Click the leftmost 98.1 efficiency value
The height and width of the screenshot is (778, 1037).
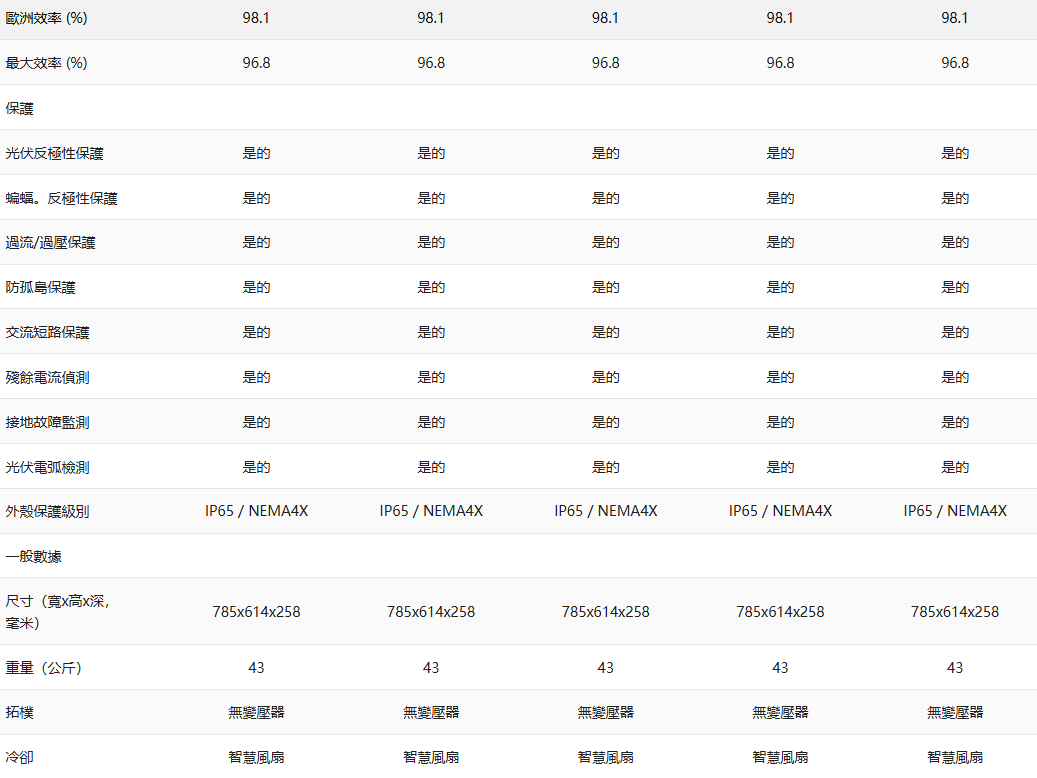[256, 18]
